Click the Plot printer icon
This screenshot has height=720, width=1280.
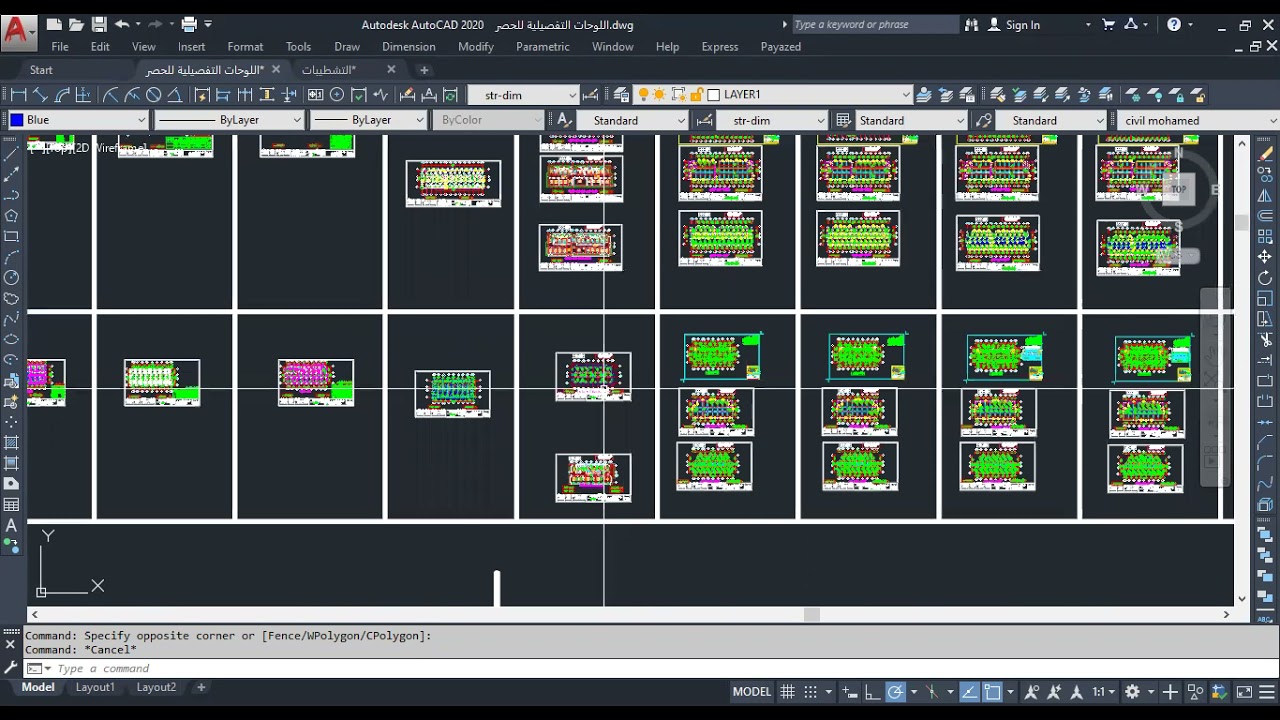click(x=188, y=24)
